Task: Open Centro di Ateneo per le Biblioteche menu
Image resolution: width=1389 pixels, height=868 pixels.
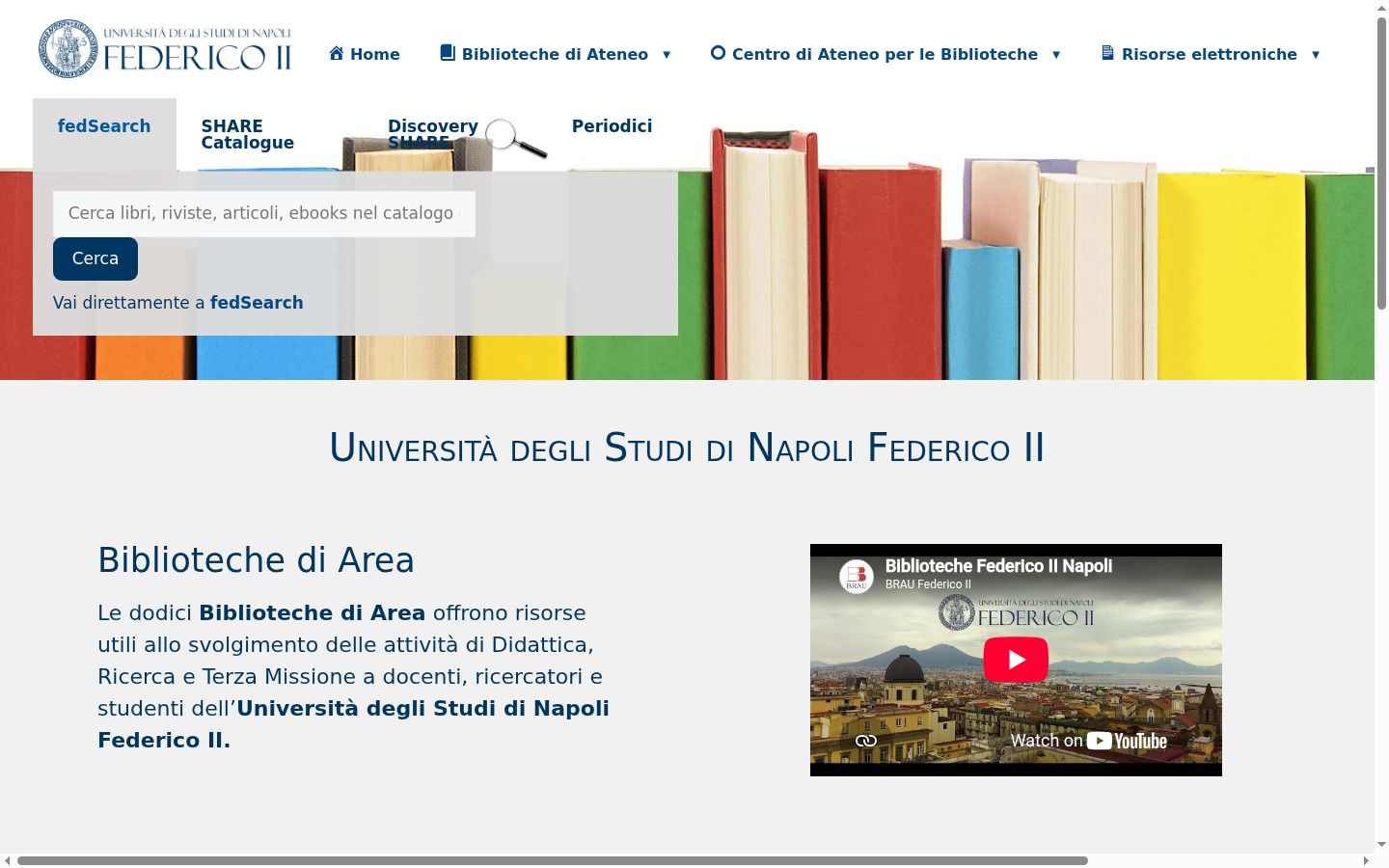Action: [885, 54]
